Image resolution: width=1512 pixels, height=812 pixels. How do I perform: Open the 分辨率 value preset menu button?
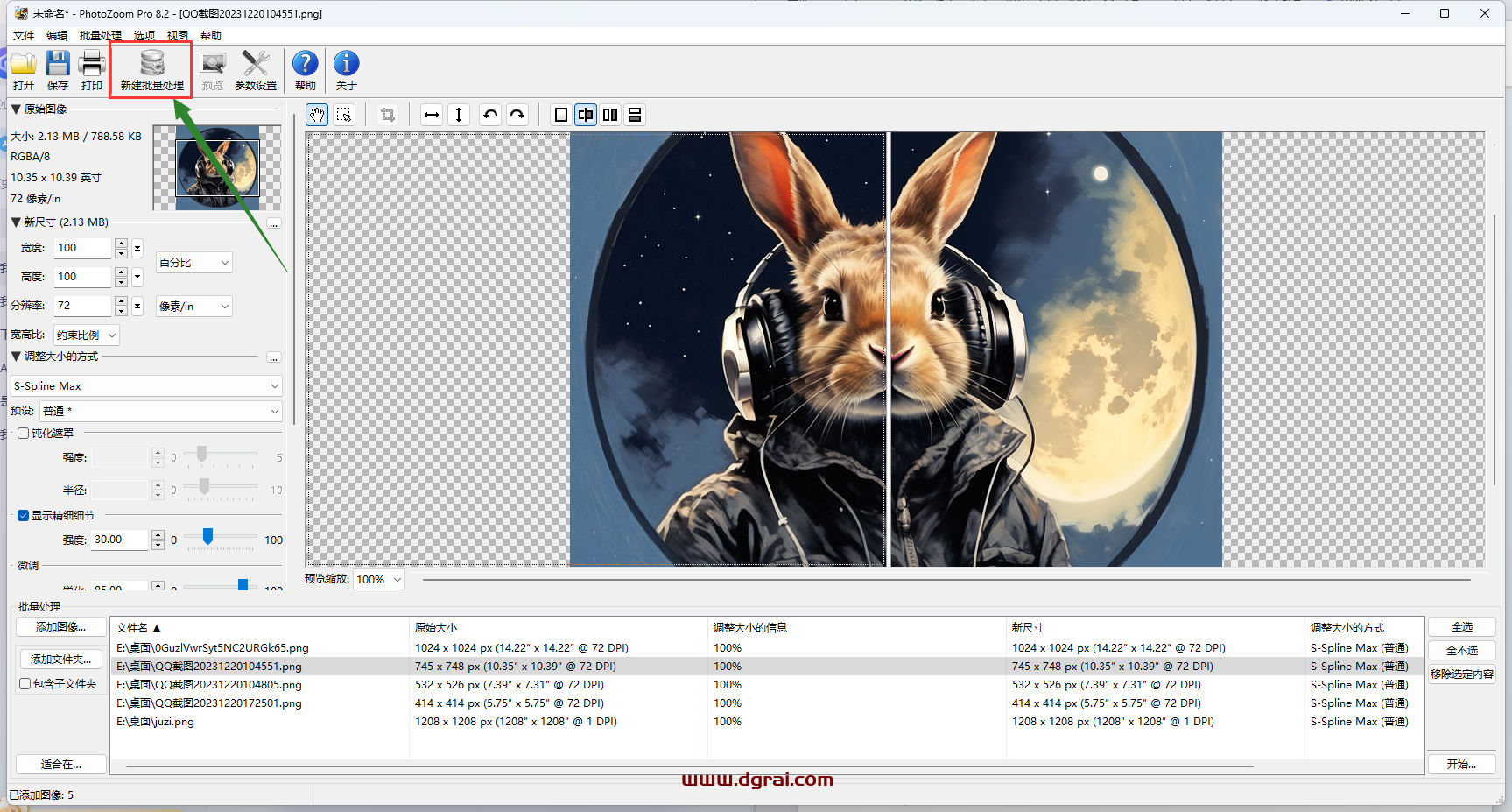[x=137, y=306]
